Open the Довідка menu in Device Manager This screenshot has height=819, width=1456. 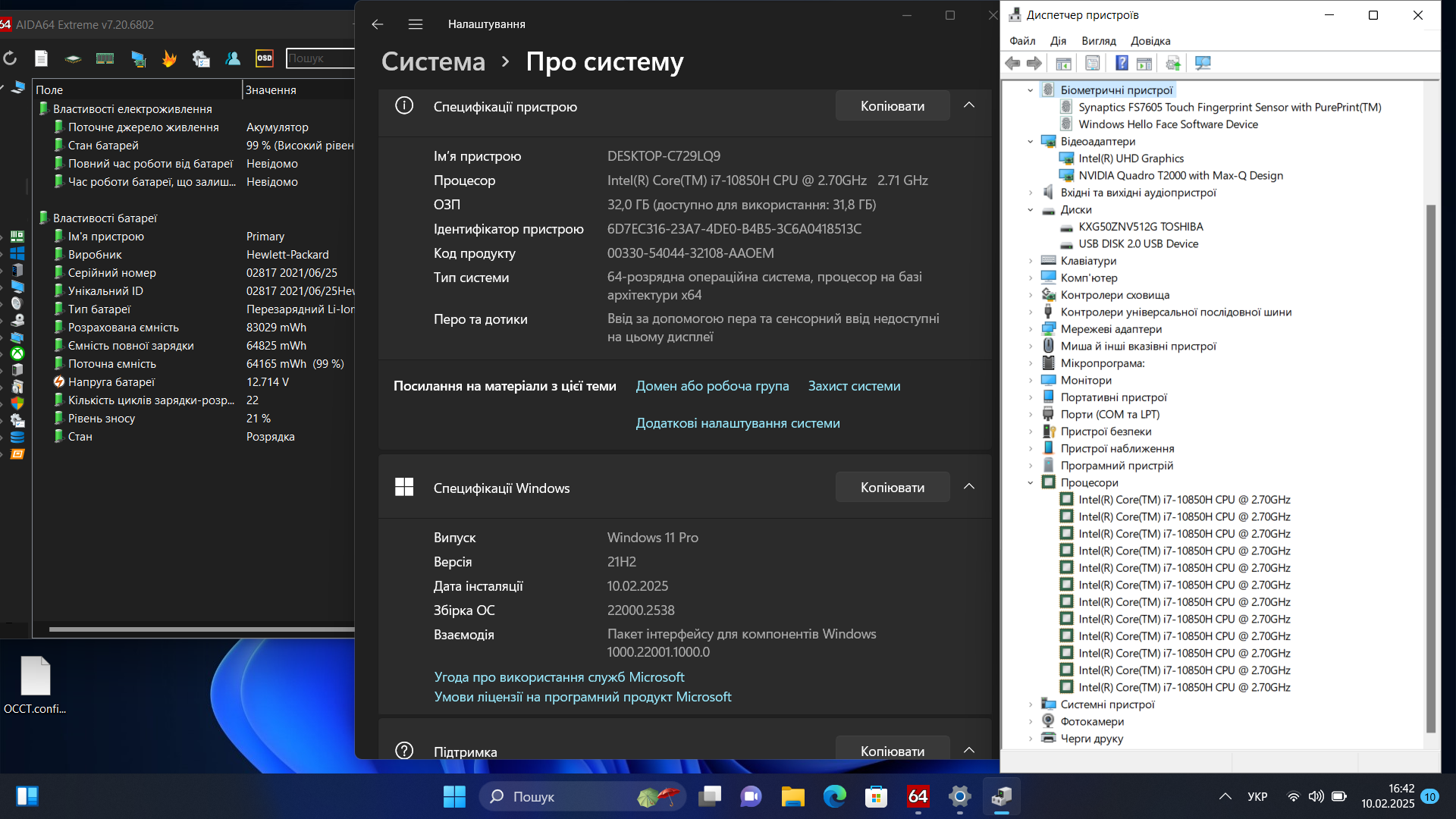click(x=1150, y=41)
